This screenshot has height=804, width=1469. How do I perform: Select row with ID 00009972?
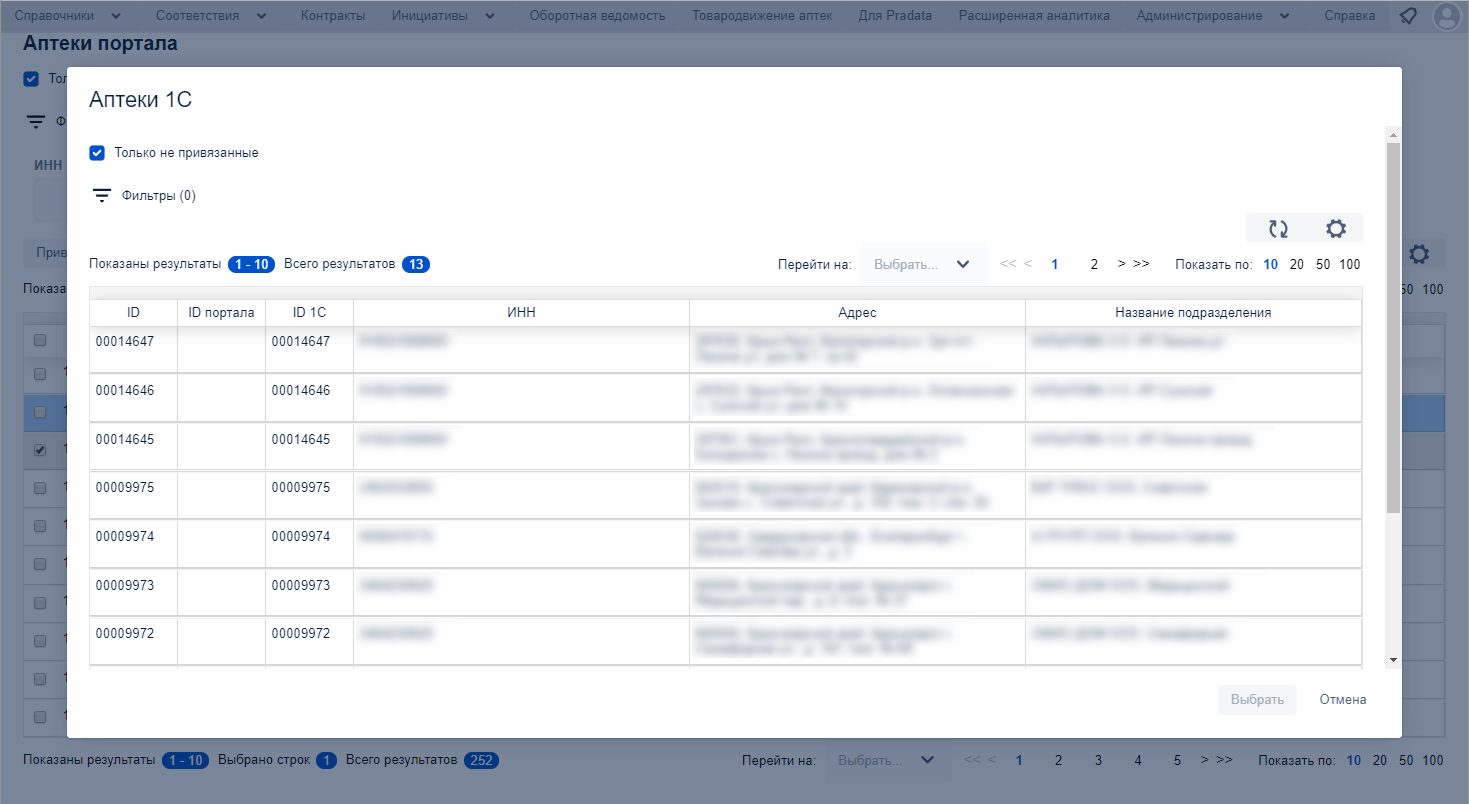point(726,641)
